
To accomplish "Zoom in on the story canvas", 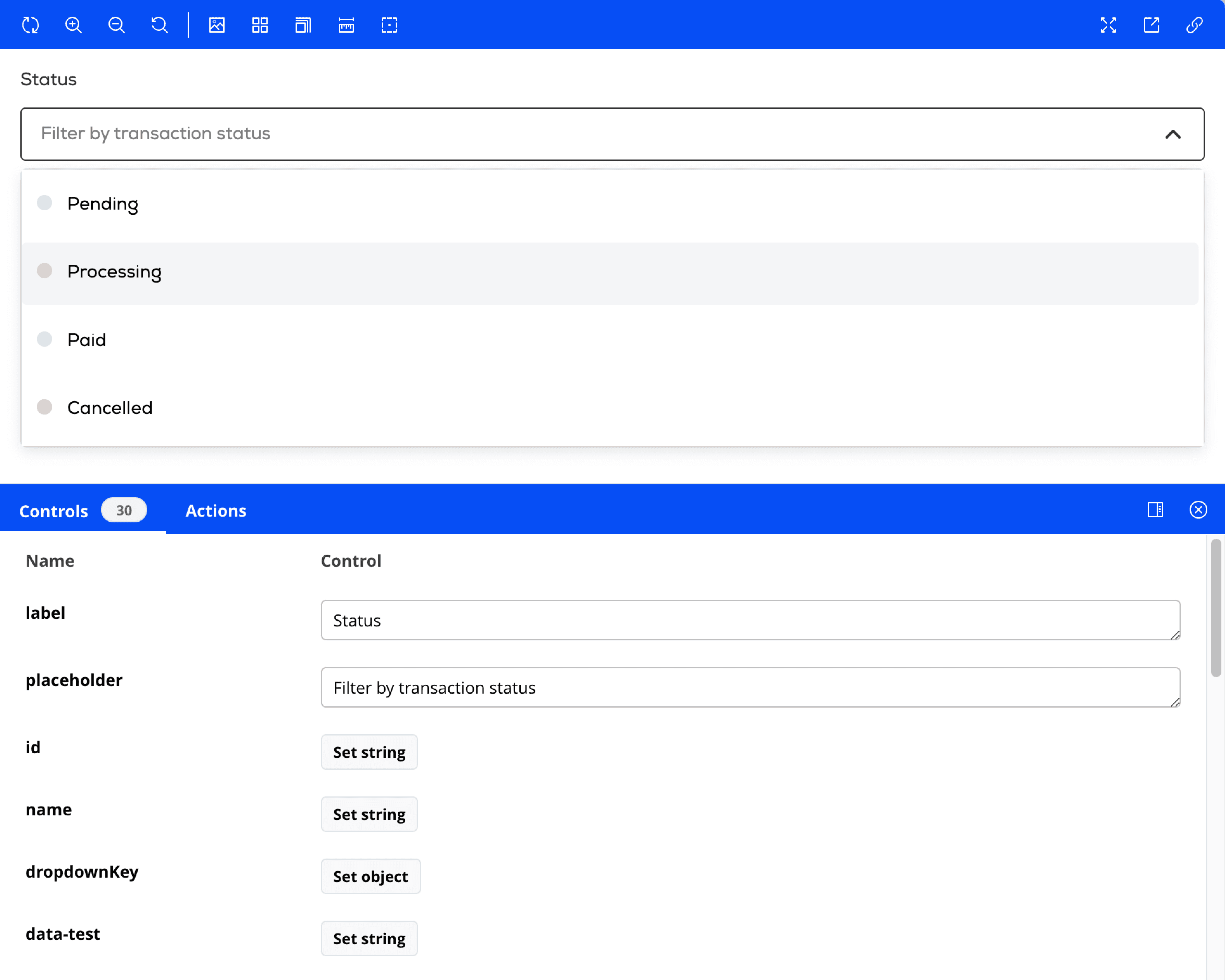I will pos(73,25).
